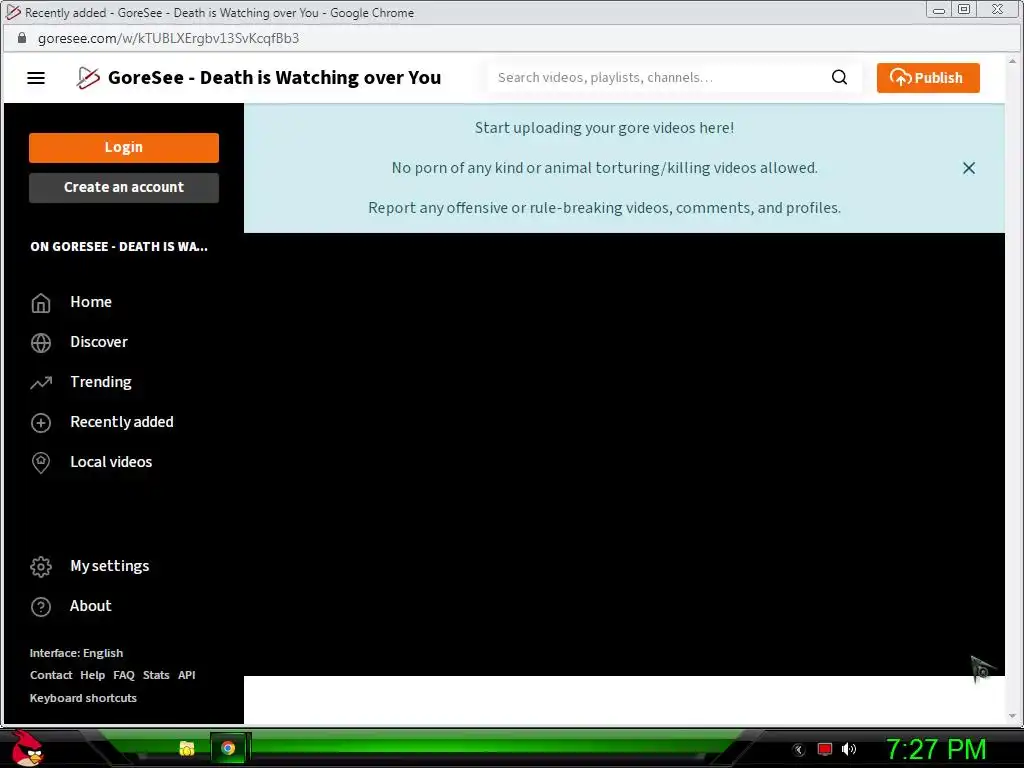The width and height of the screenshot is (1024, 768).
Task: Open Local videos menu item
Action: [x=111, y=462]
